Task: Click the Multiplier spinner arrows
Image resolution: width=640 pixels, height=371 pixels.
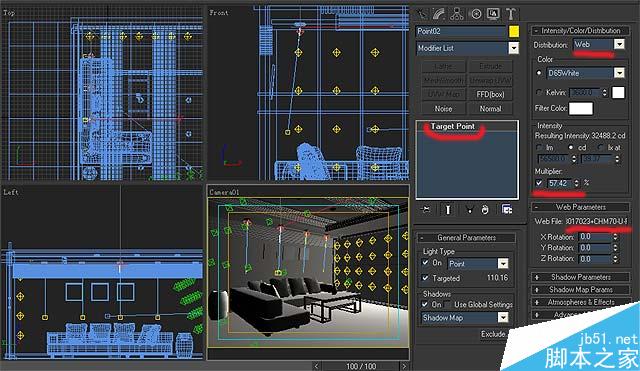Action: (577, 183)
